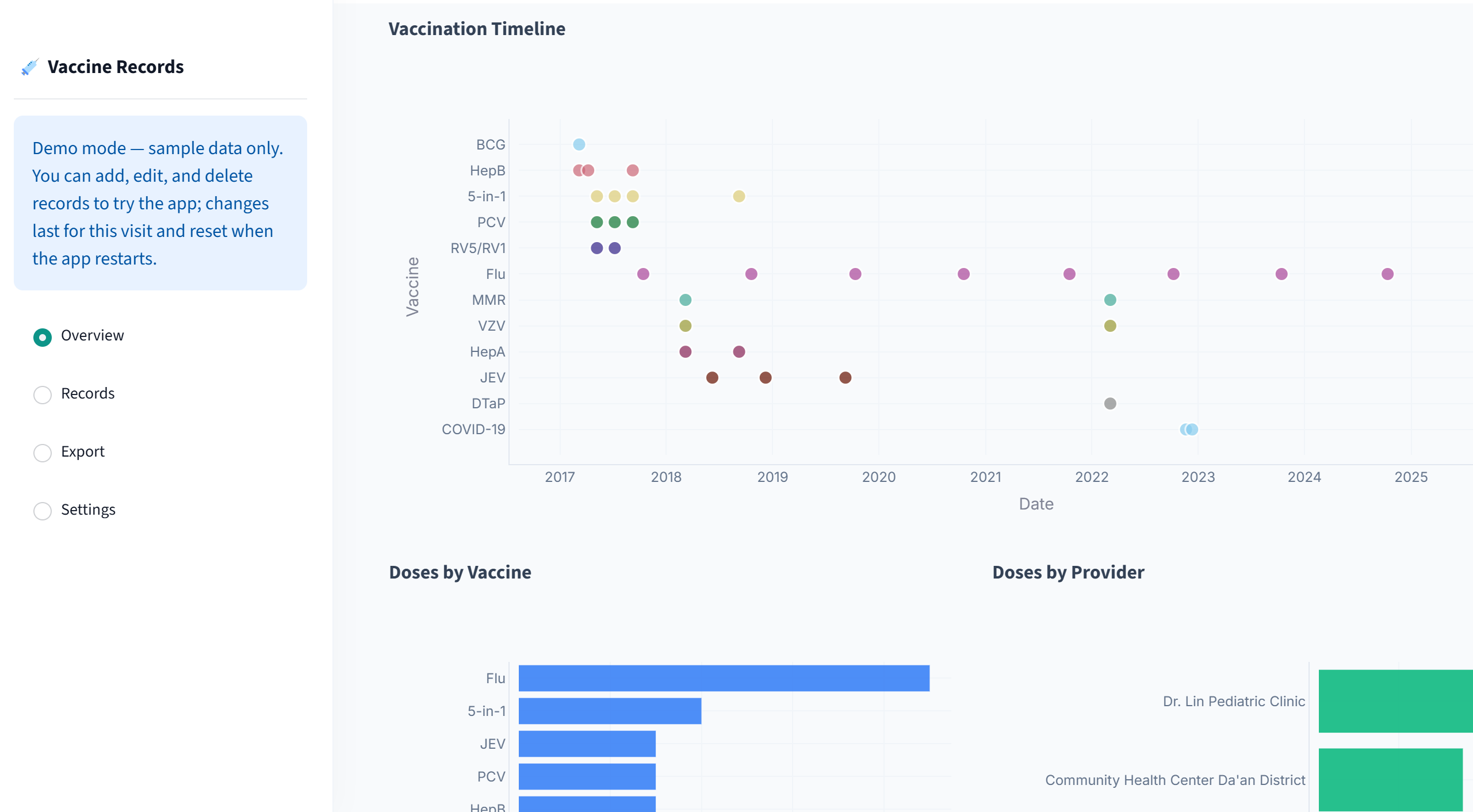Click the Flu bar in Doses by Vaccine
Viewport: 1473px width, 812px height.
click(x=724, y=678)
